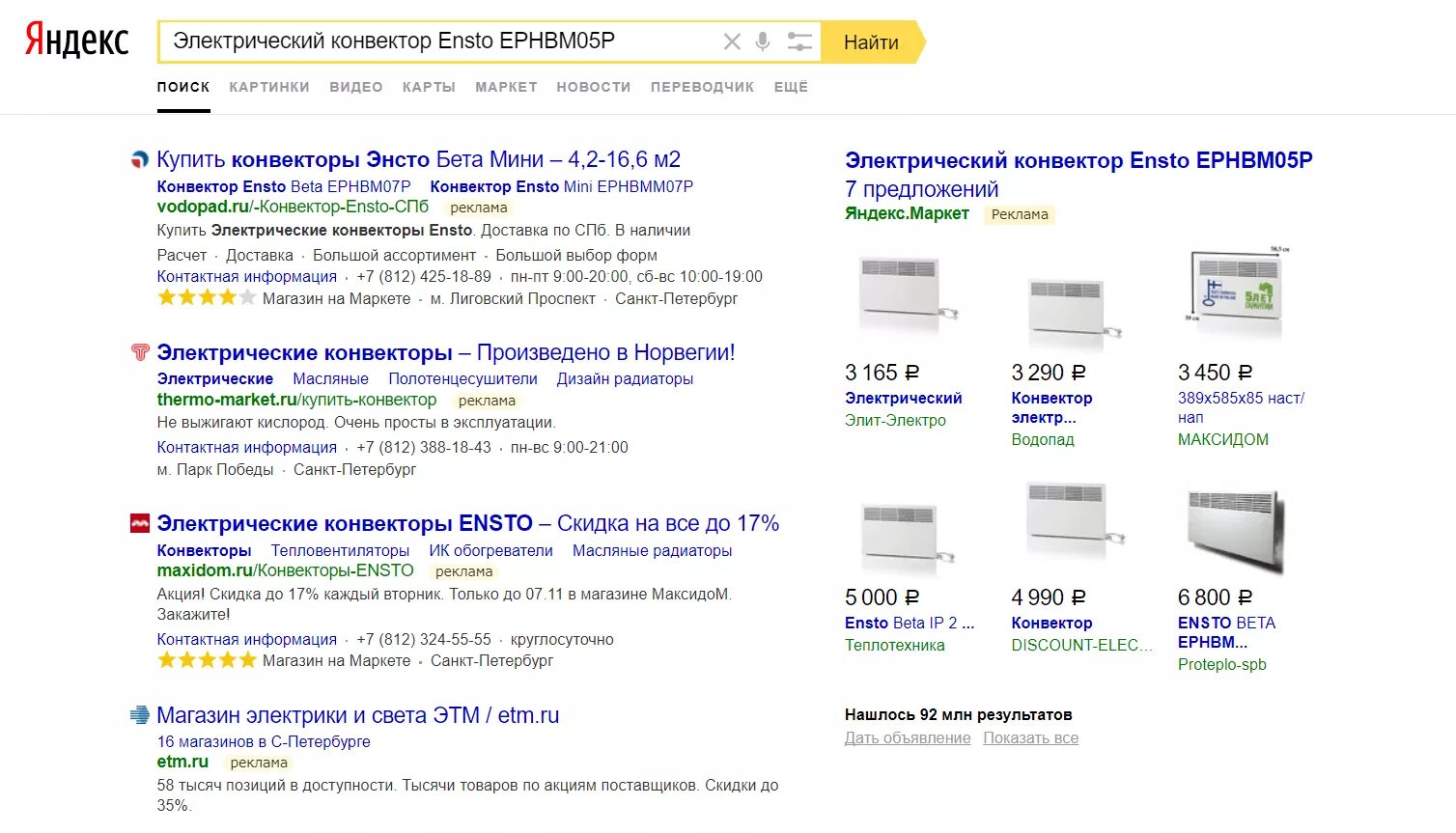Click the Найти search button

coord(872,42)
